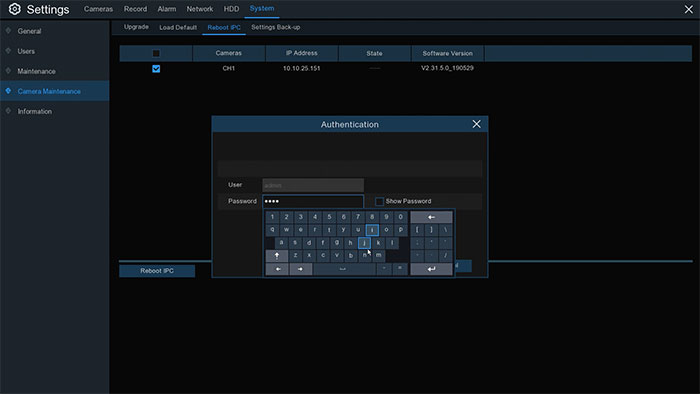Tap the backslash key on keyboard
Viewport: 700px width, 394px height.
(446, 230)
